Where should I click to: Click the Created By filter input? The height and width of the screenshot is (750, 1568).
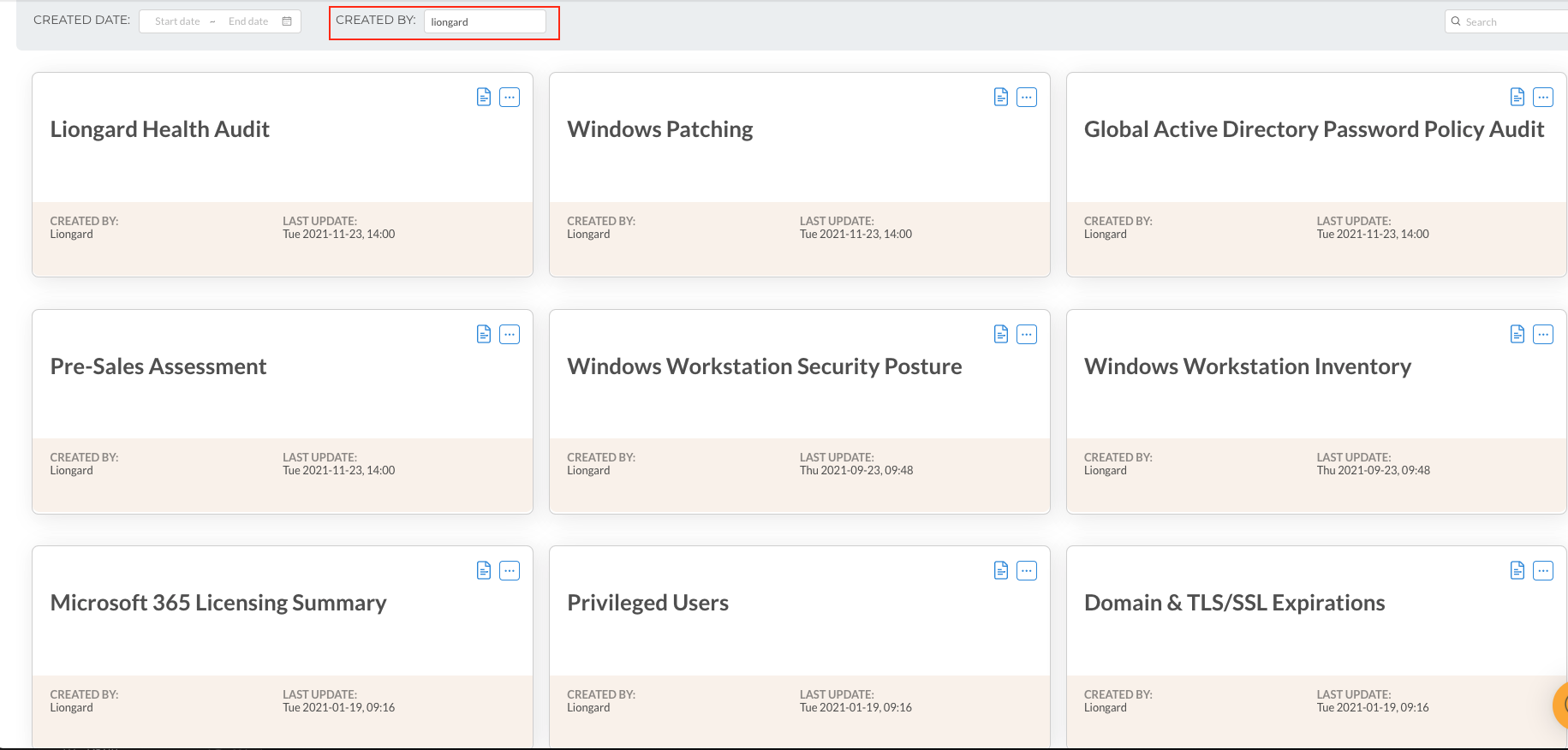[485, 21]
